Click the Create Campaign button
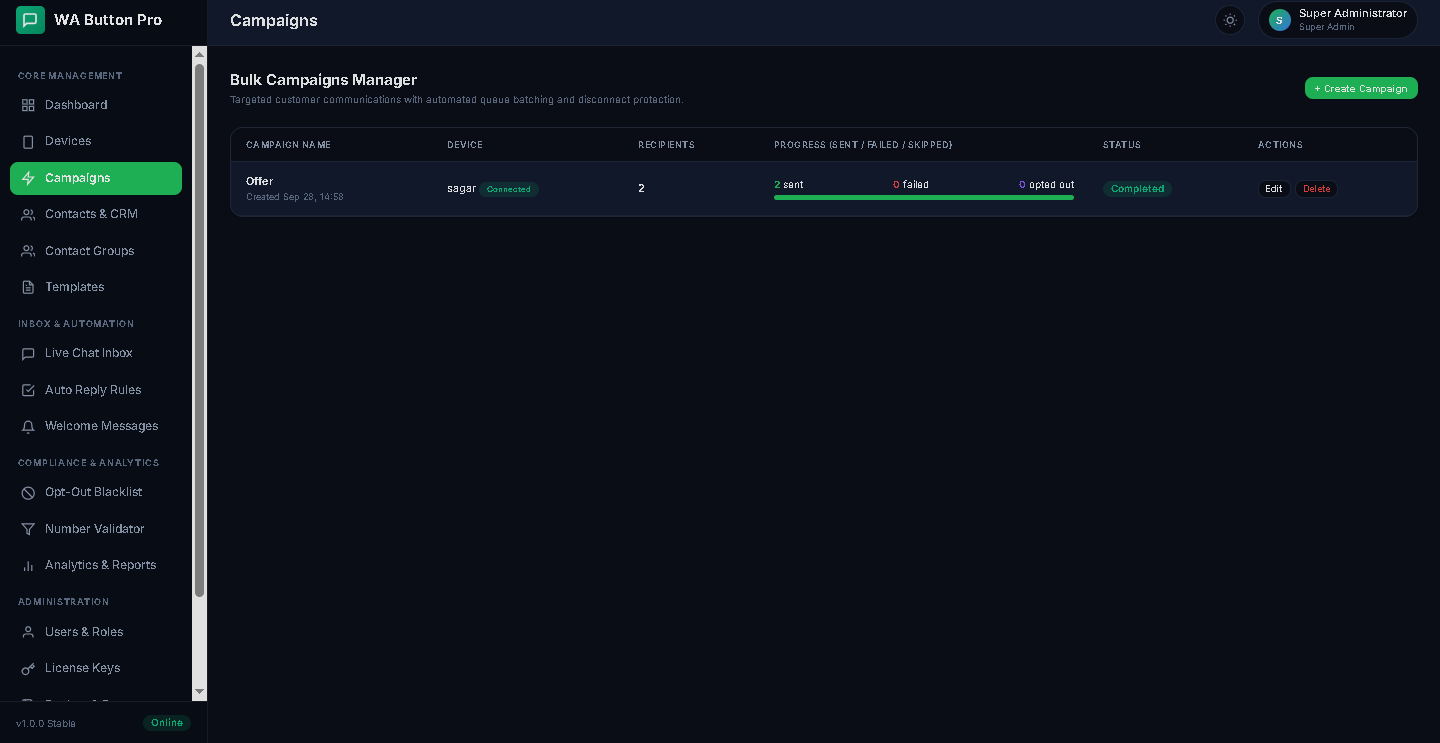Viewport: 1440px width, 743px height. point(1361,88)
